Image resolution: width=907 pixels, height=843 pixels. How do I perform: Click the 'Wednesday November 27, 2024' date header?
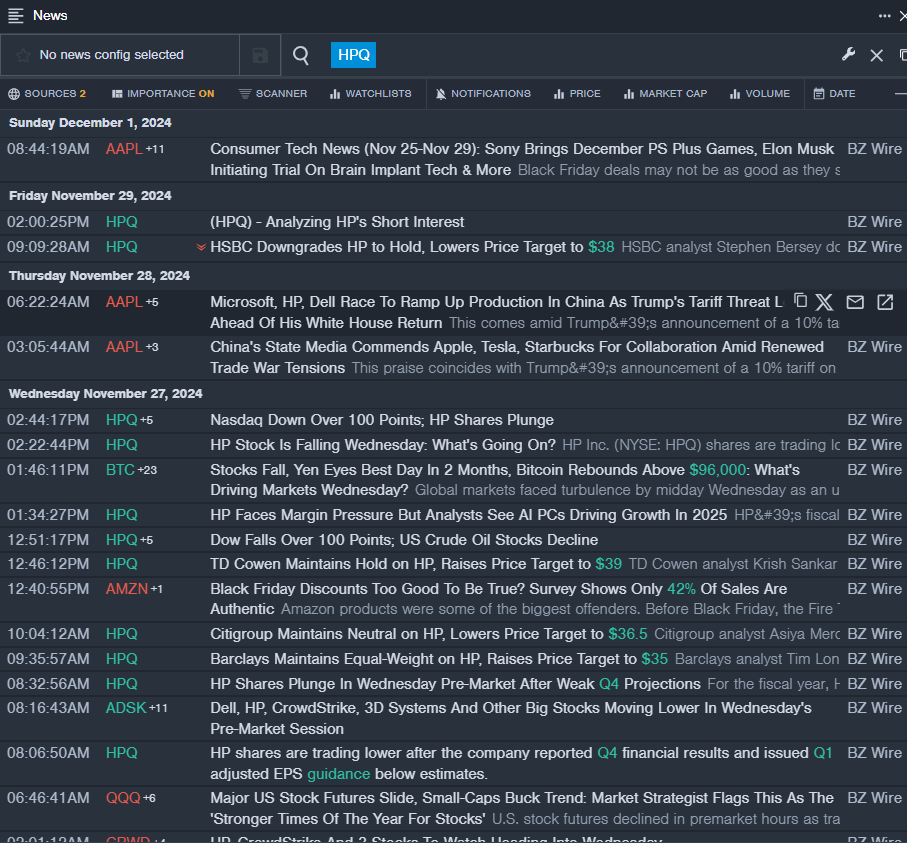[106, 393]
